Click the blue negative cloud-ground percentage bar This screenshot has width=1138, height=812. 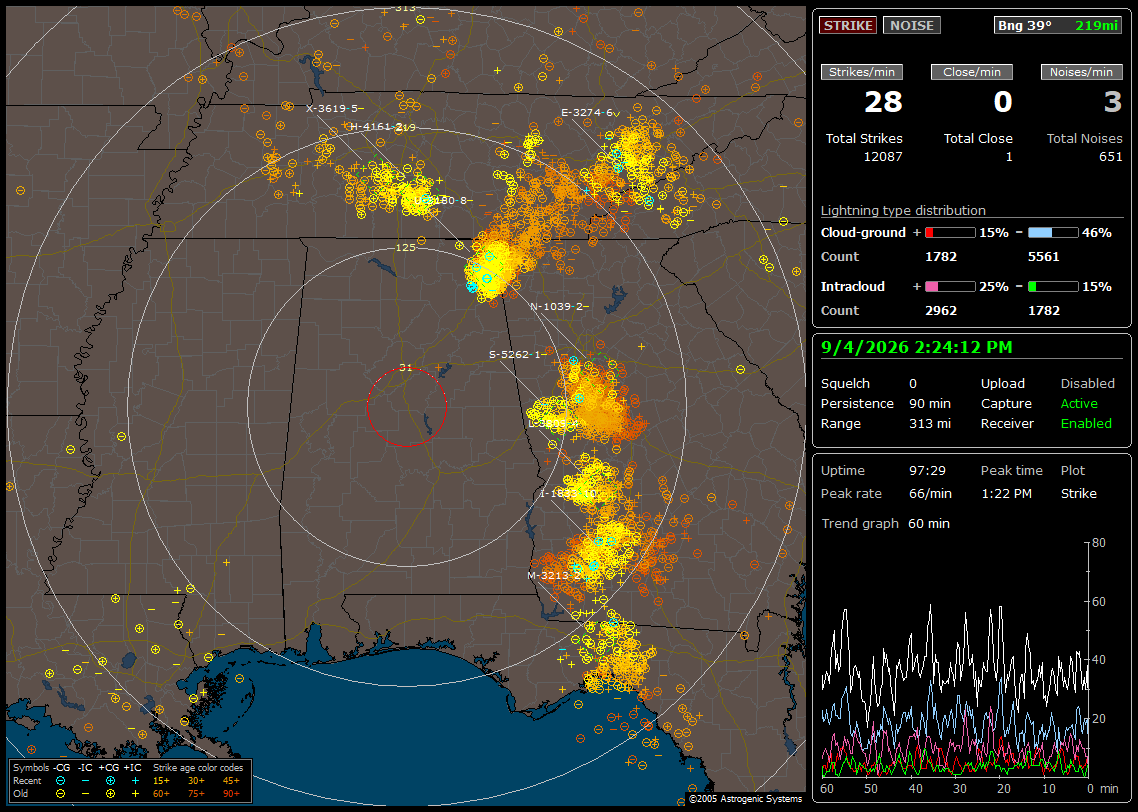[x=1053, y=233]
